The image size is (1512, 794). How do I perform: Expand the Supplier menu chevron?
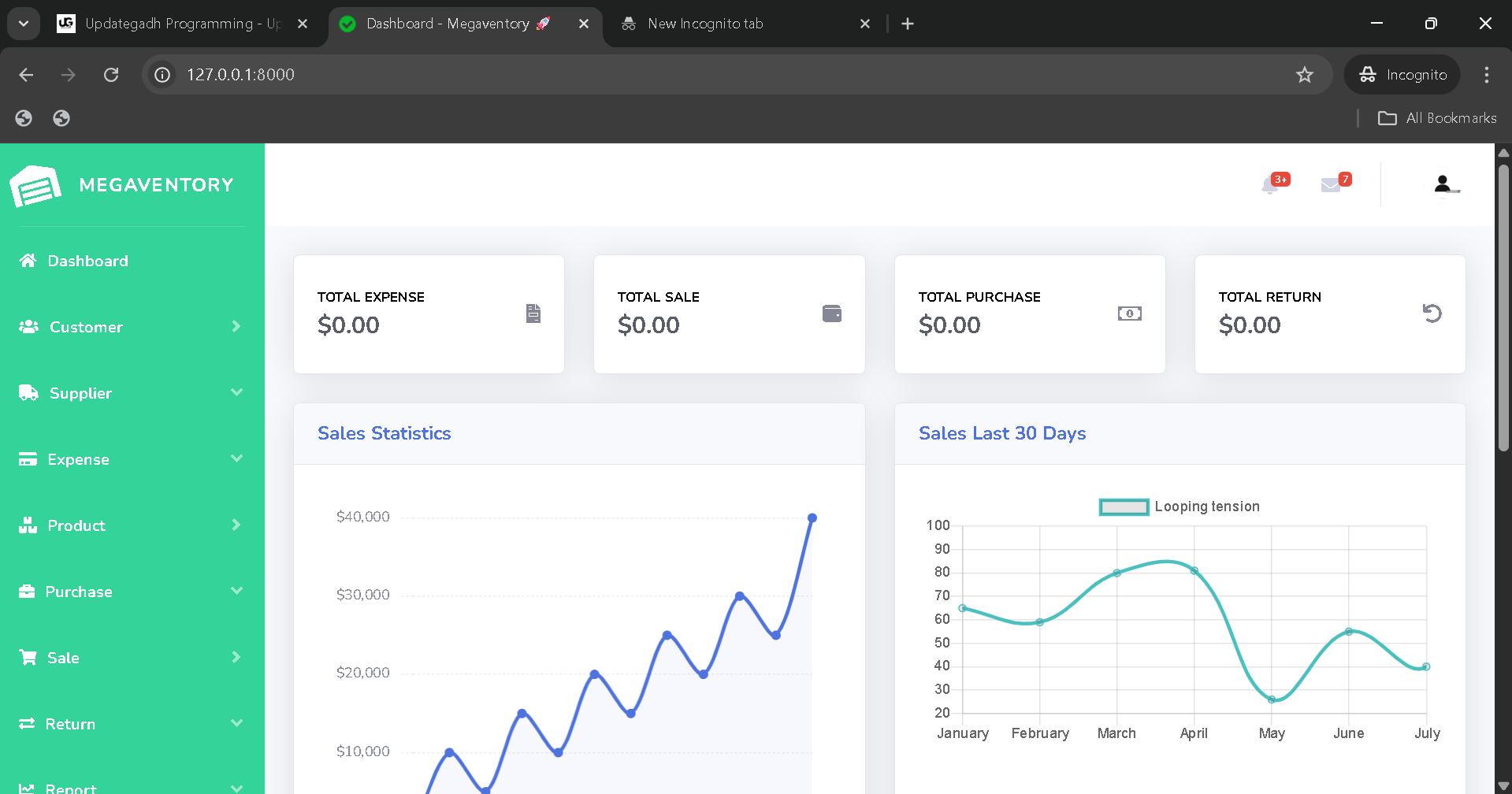(x=236, y=392)
